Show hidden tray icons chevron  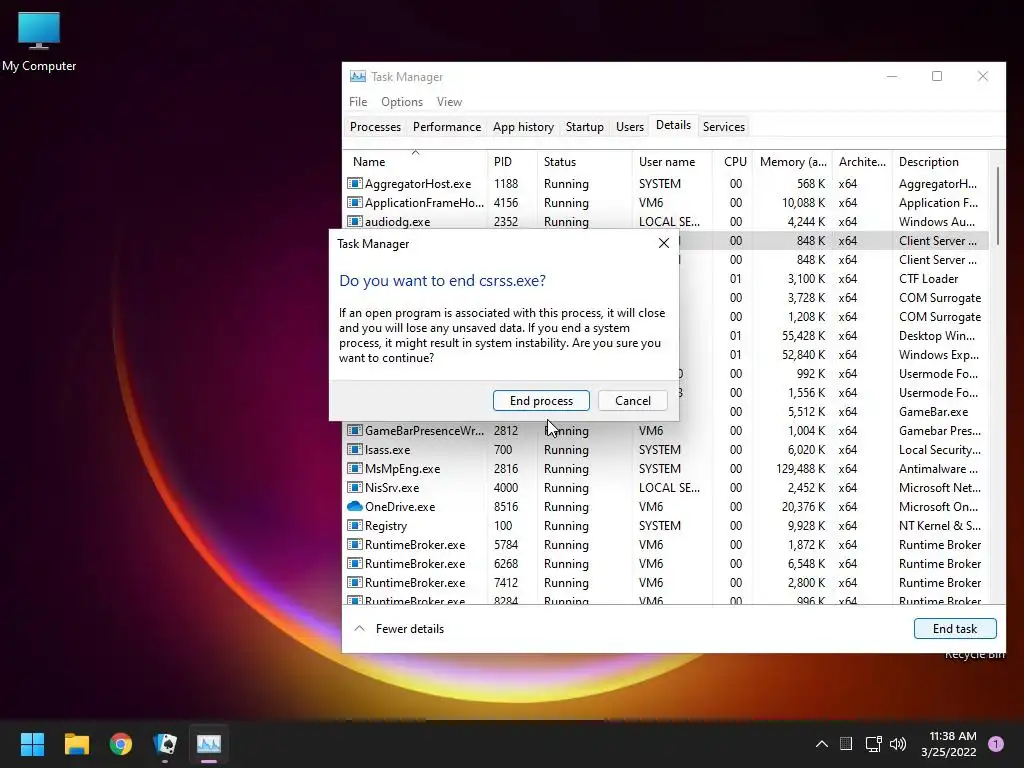point(822,744)
